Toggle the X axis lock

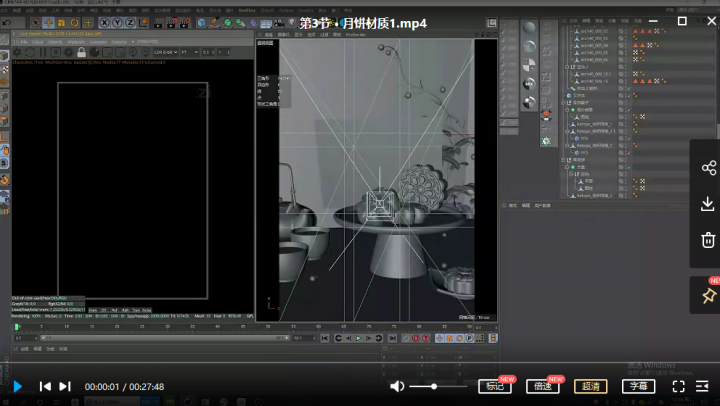(104, 23)
